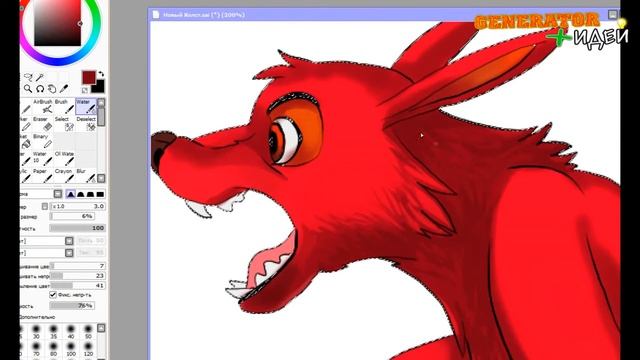Adjust the opacity mix slider showing 23
The width and height of the screenshot is (640, 360).
78,276
